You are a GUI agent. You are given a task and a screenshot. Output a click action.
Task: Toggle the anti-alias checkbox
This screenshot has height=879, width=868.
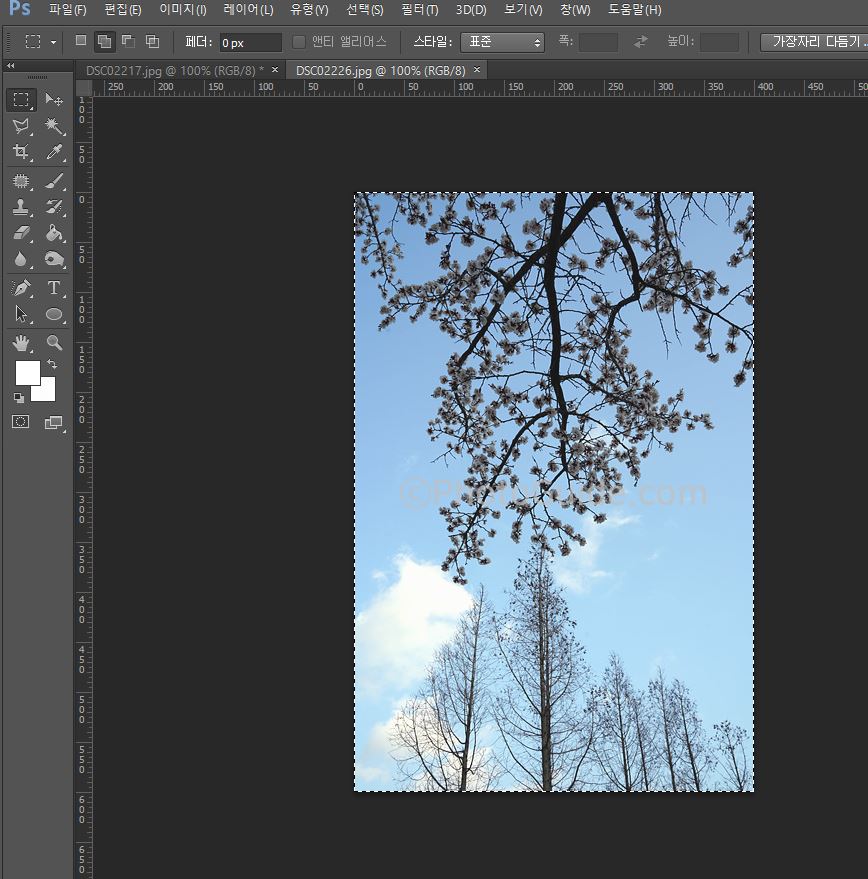click(299, 41)
